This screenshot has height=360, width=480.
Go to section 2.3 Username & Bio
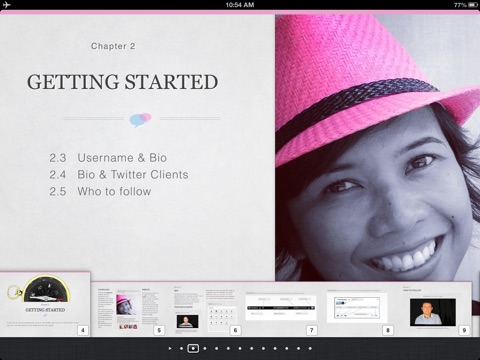tap(108, 158)
